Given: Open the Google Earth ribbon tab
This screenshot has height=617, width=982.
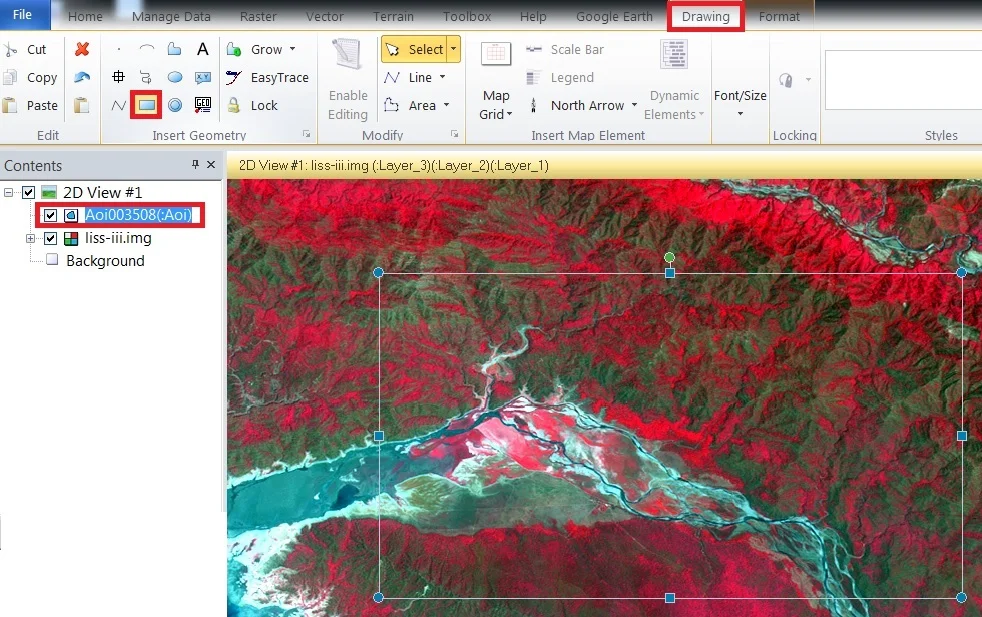Looking at the screenshot, I should point(613,16).
